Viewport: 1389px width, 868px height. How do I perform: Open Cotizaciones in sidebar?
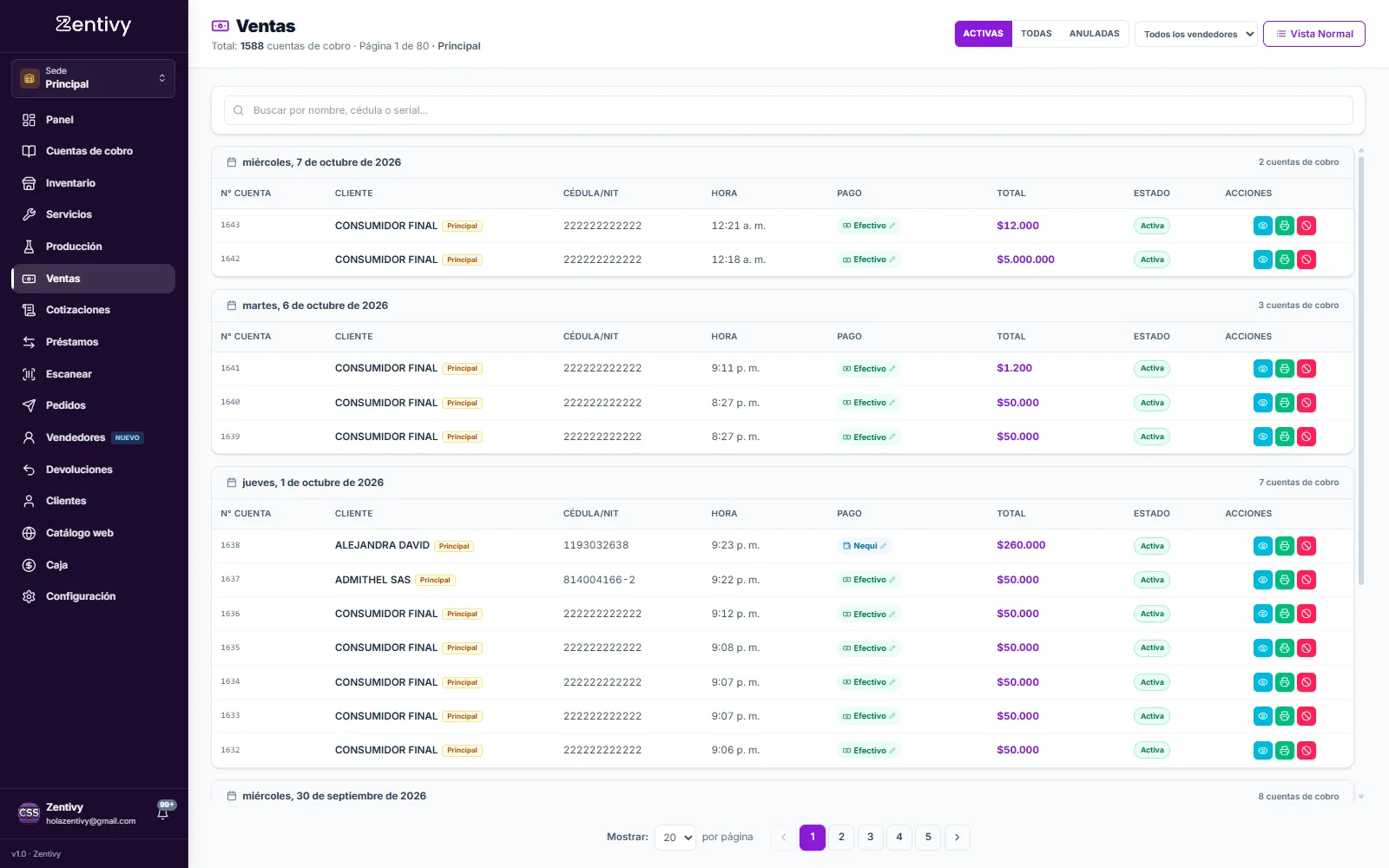coord(93,310)
